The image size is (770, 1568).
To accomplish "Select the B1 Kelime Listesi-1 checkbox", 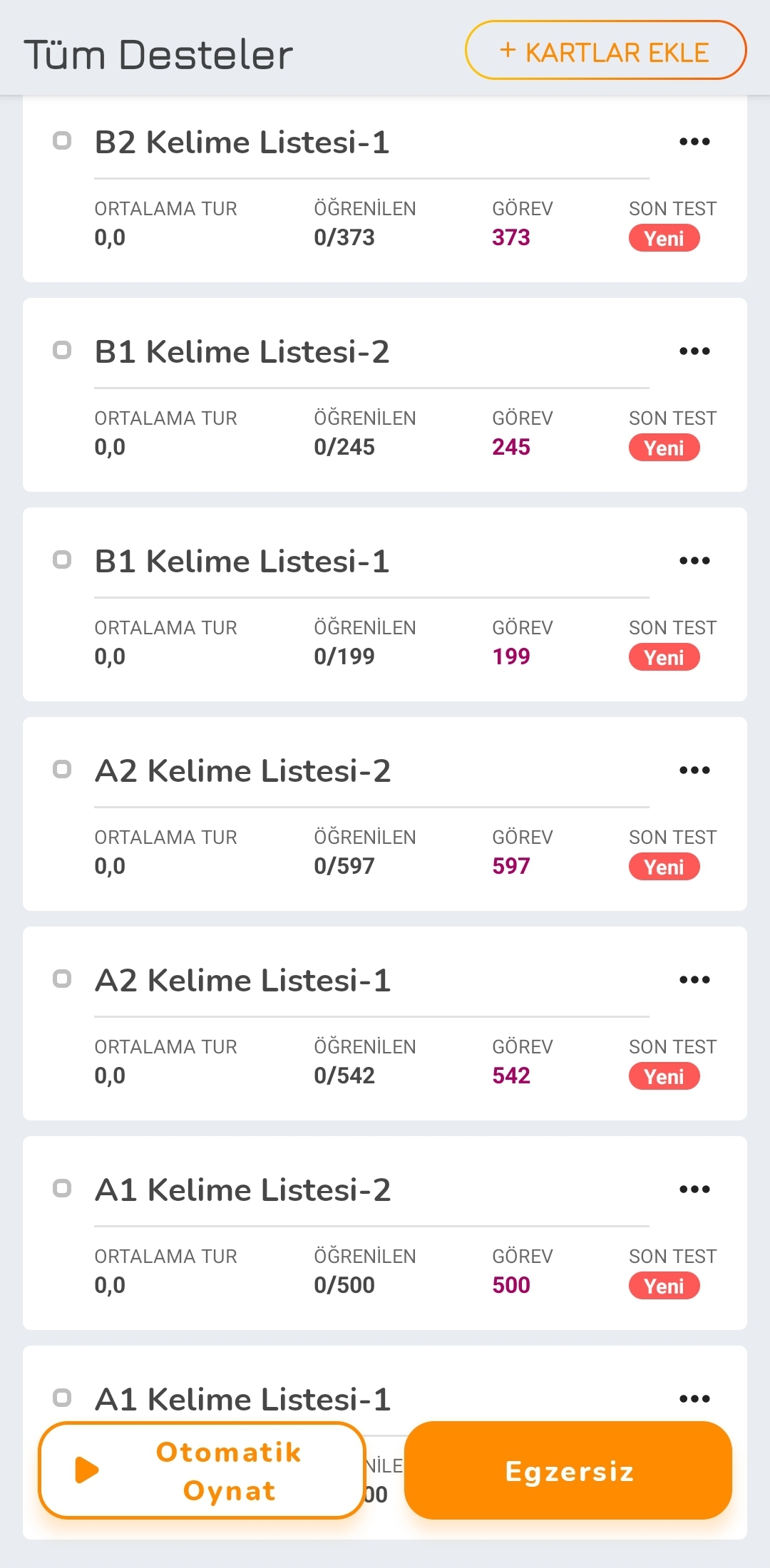I will click(63, 559).
